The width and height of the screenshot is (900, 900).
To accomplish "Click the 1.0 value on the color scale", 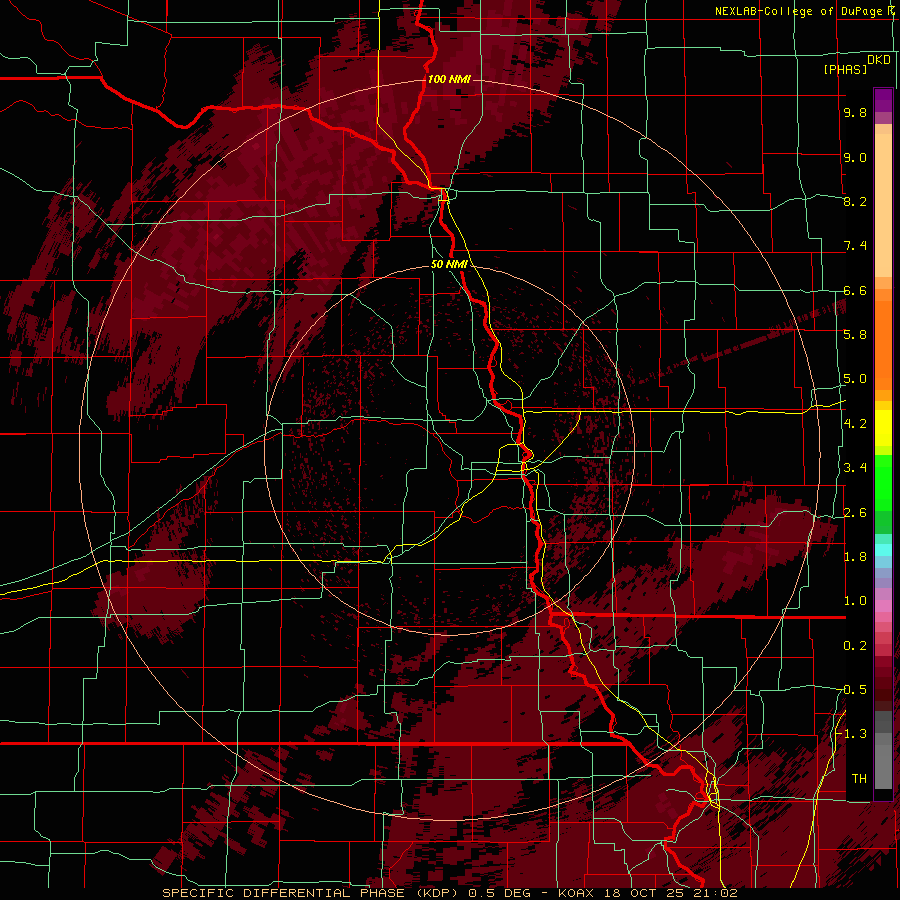I will click(x=855, y=600).
